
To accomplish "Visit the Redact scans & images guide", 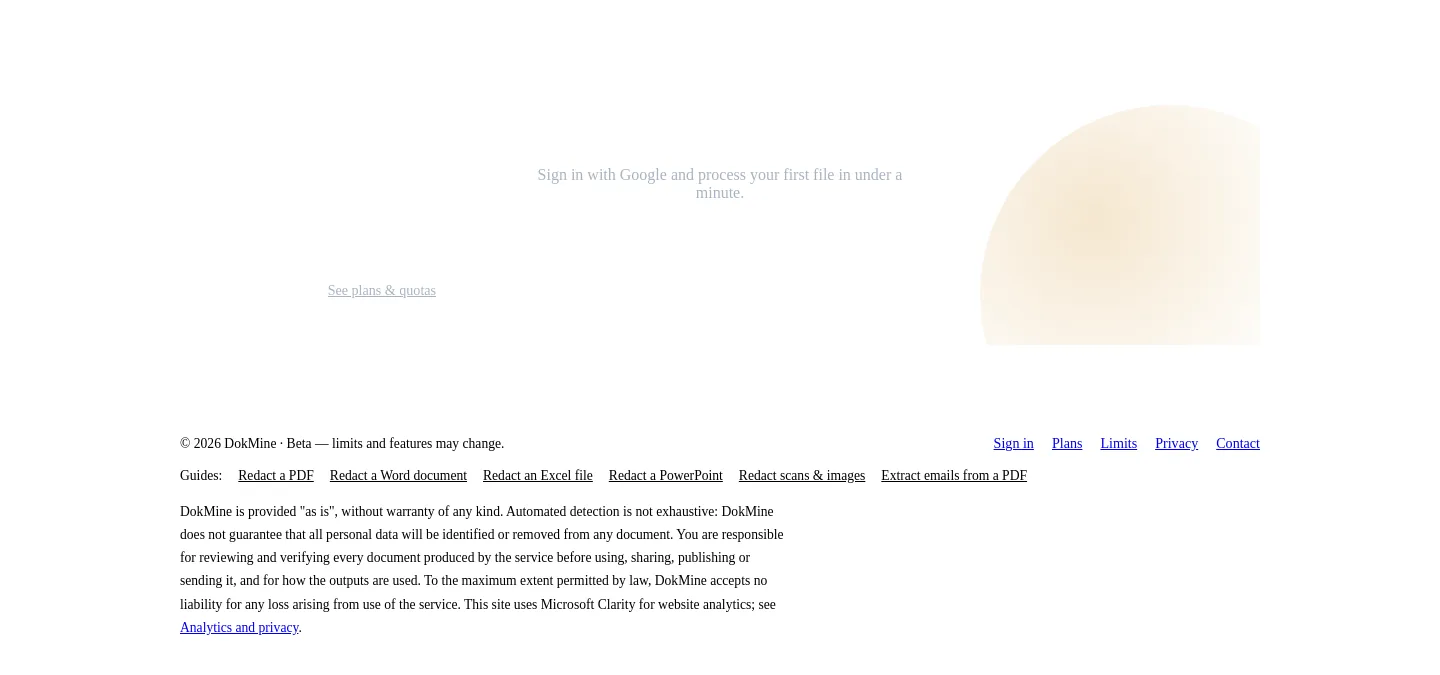I will [x=802, y=475].
